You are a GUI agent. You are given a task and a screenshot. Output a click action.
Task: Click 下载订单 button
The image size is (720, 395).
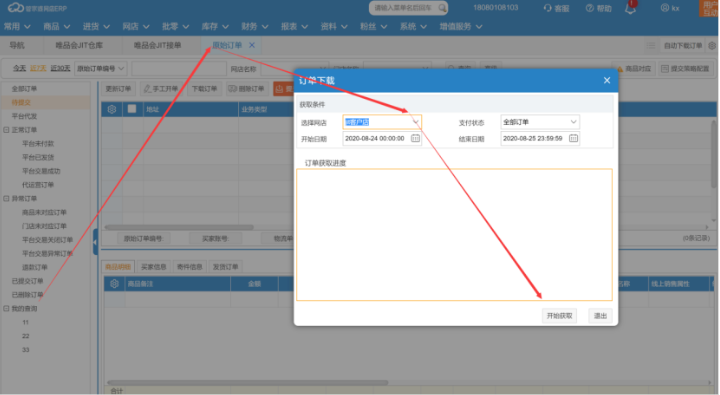coord(204,89)
